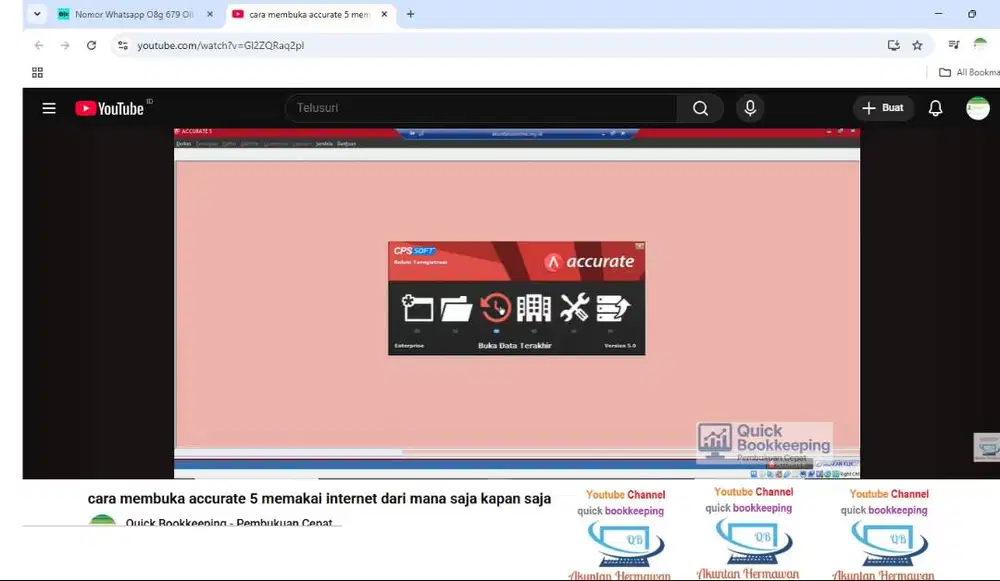Click the video title text
1000x581 pixels.
(319, 498)
